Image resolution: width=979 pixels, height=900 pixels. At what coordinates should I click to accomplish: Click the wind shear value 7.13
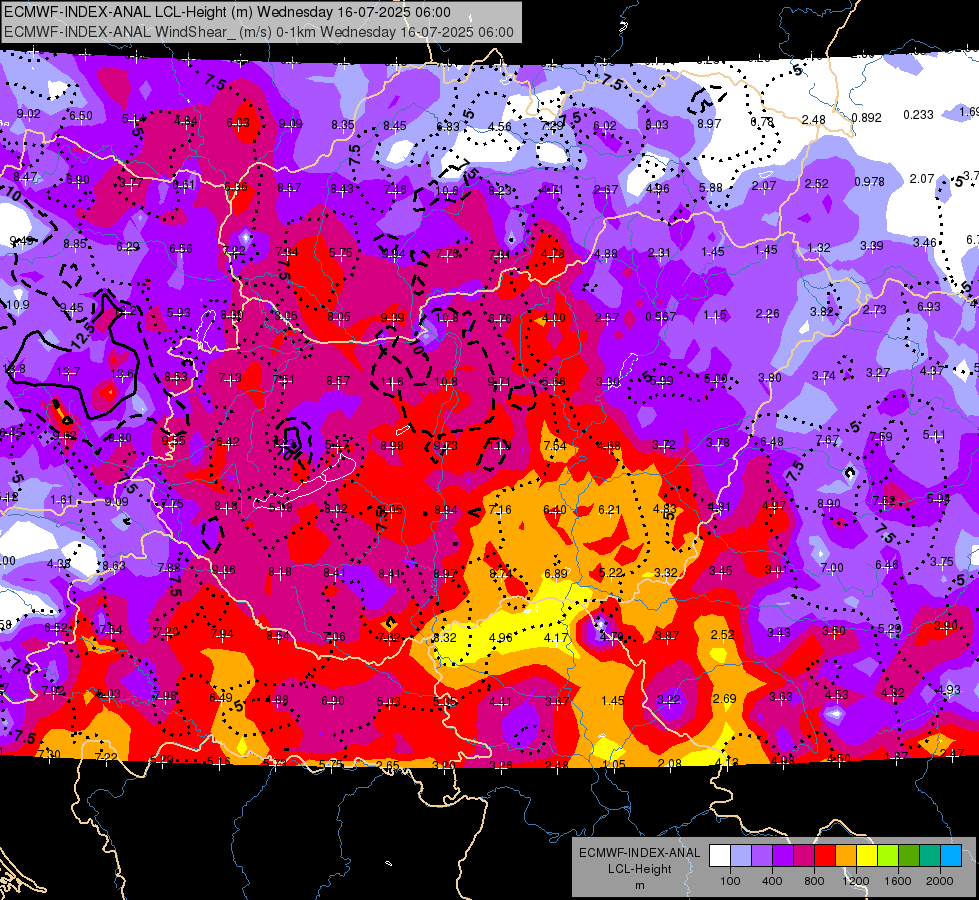pos(230,378)
